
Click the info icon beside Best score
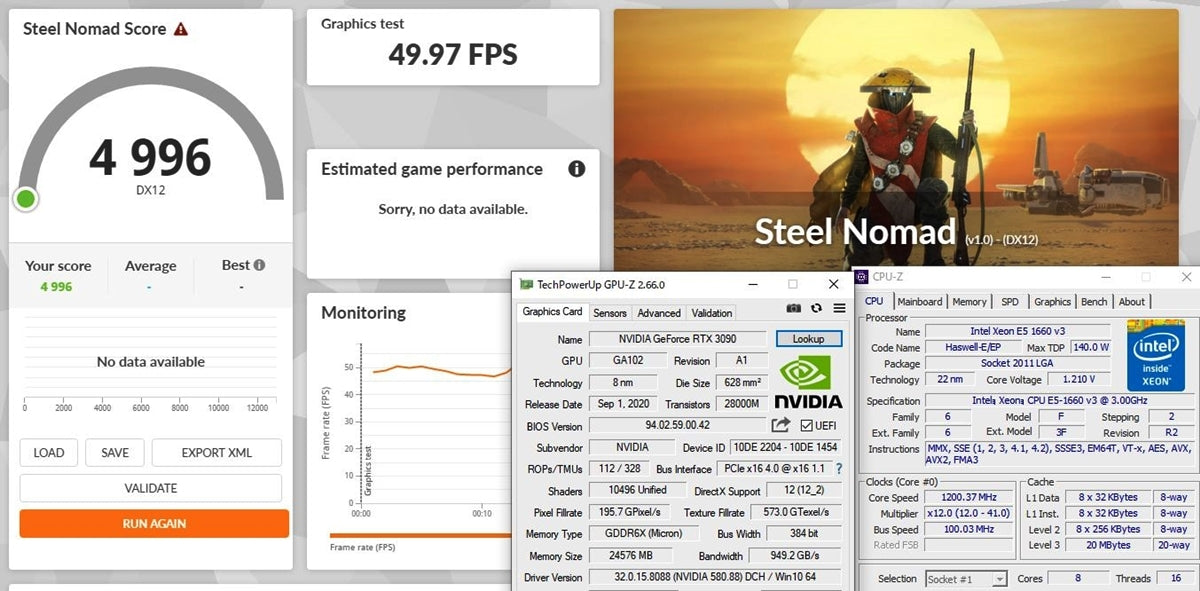[260, 265]
